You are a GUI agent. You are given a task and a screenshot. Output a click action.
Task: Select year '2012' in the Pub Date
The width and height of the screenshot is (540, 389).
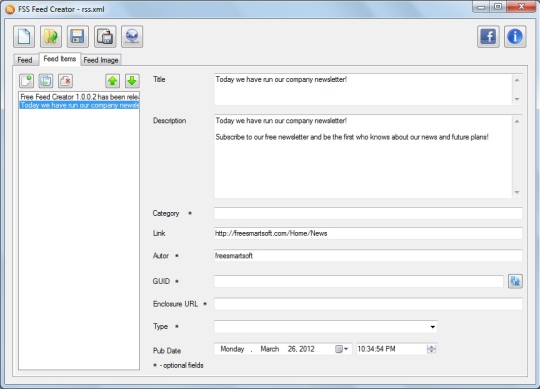306,349
